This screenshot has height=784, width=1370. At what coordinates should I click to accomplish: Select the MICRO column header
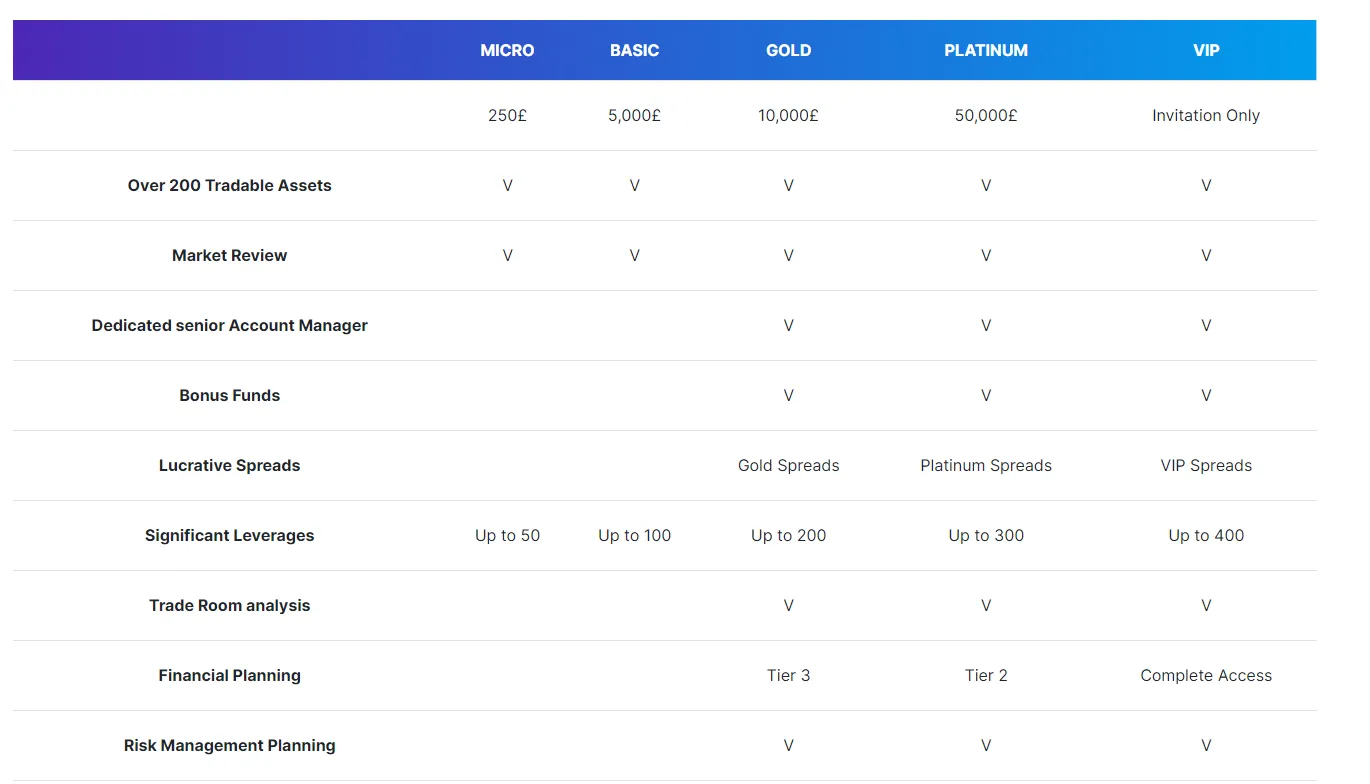507,50
